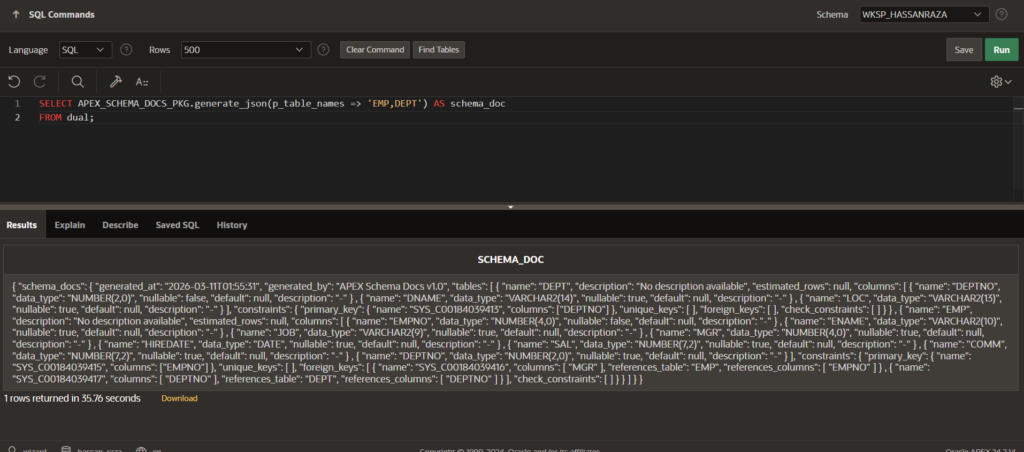Expand the Rows 500 dropdown
Screen dimensions: 1024x452
point(246,49)
